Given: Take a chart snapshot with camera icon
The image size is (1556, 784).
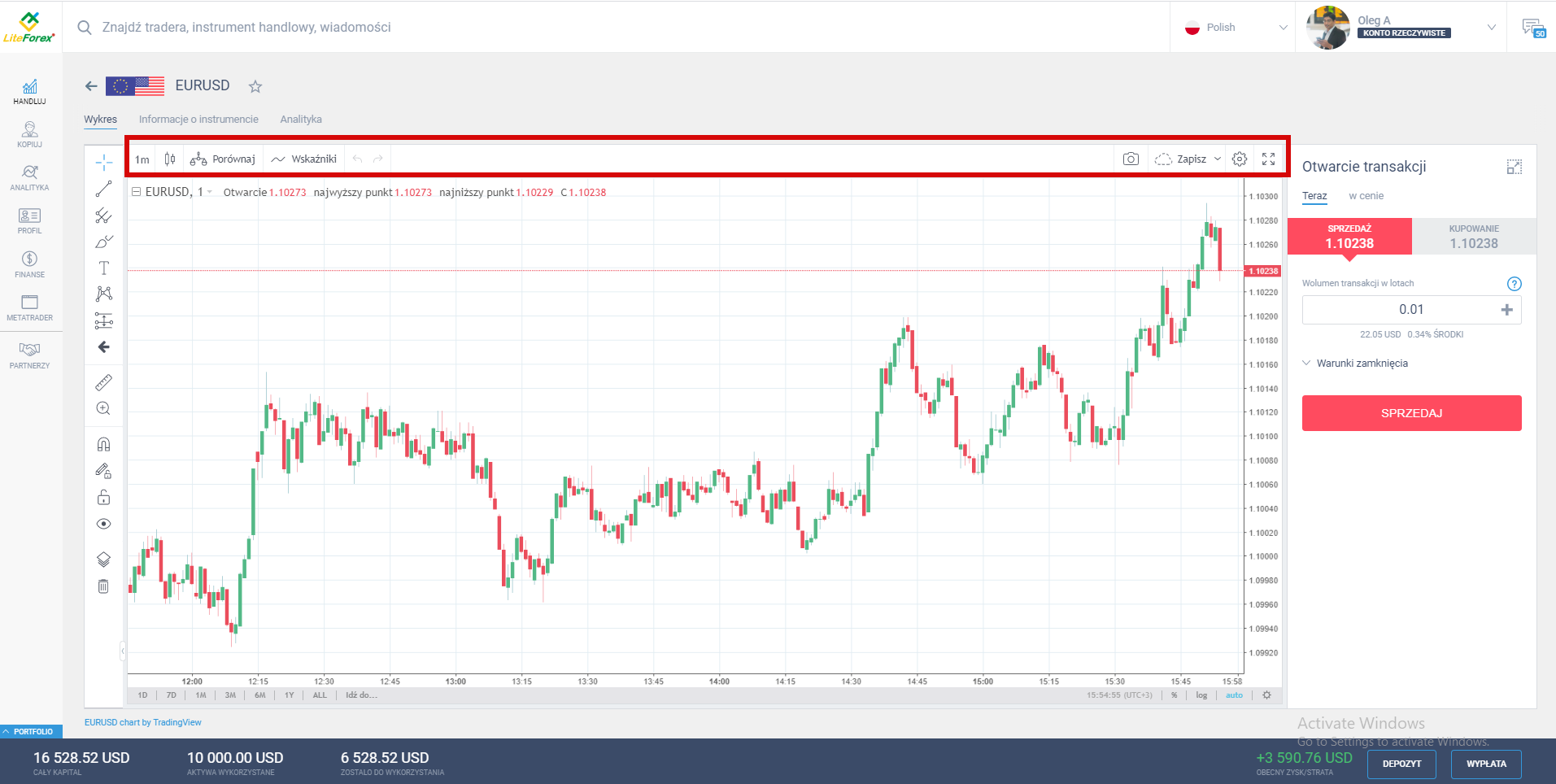Looking at the screenshot, I should [x=1131, y=159].
